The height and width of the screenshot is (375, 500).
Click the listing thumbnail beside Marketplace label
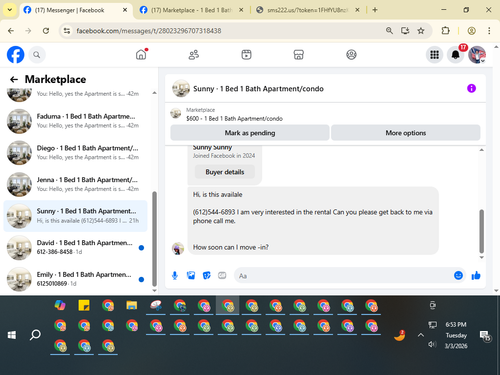176,114
